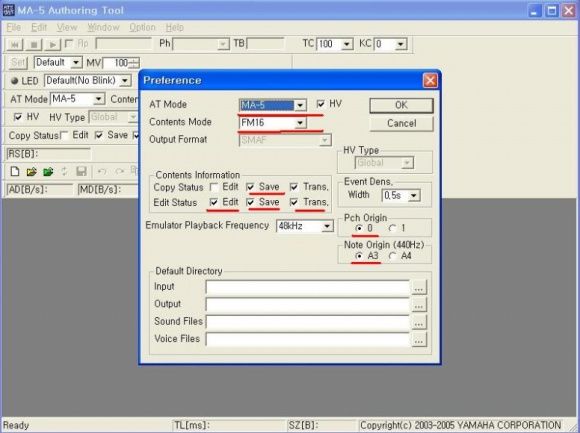
Task: Open the Default dropdown beside Set button
Action: coord(76,62)
